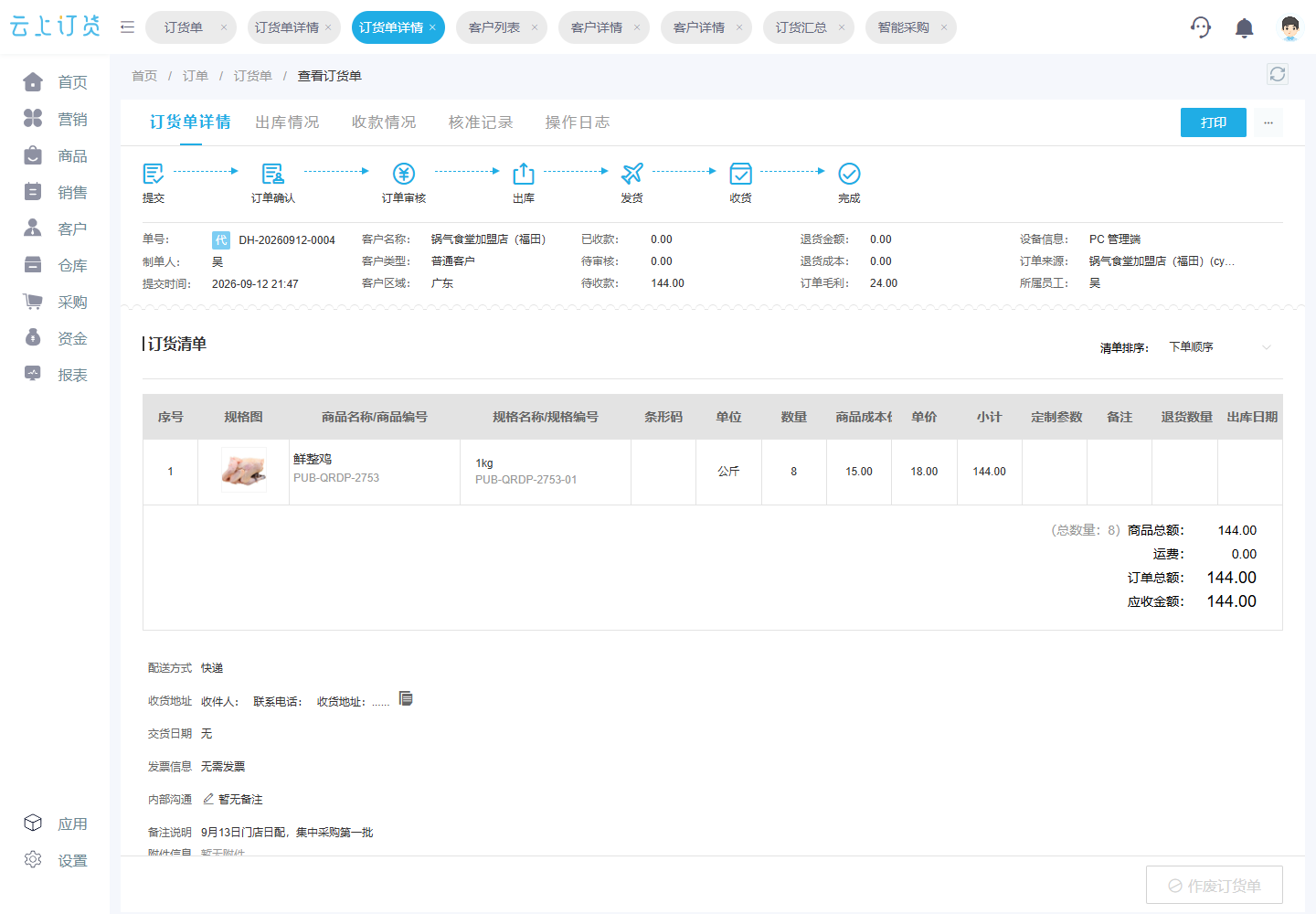The width and height of the screenshot is (1316, 914).
Task: Open 客户 in the sidebar
Action: click(x=55, y=228)
